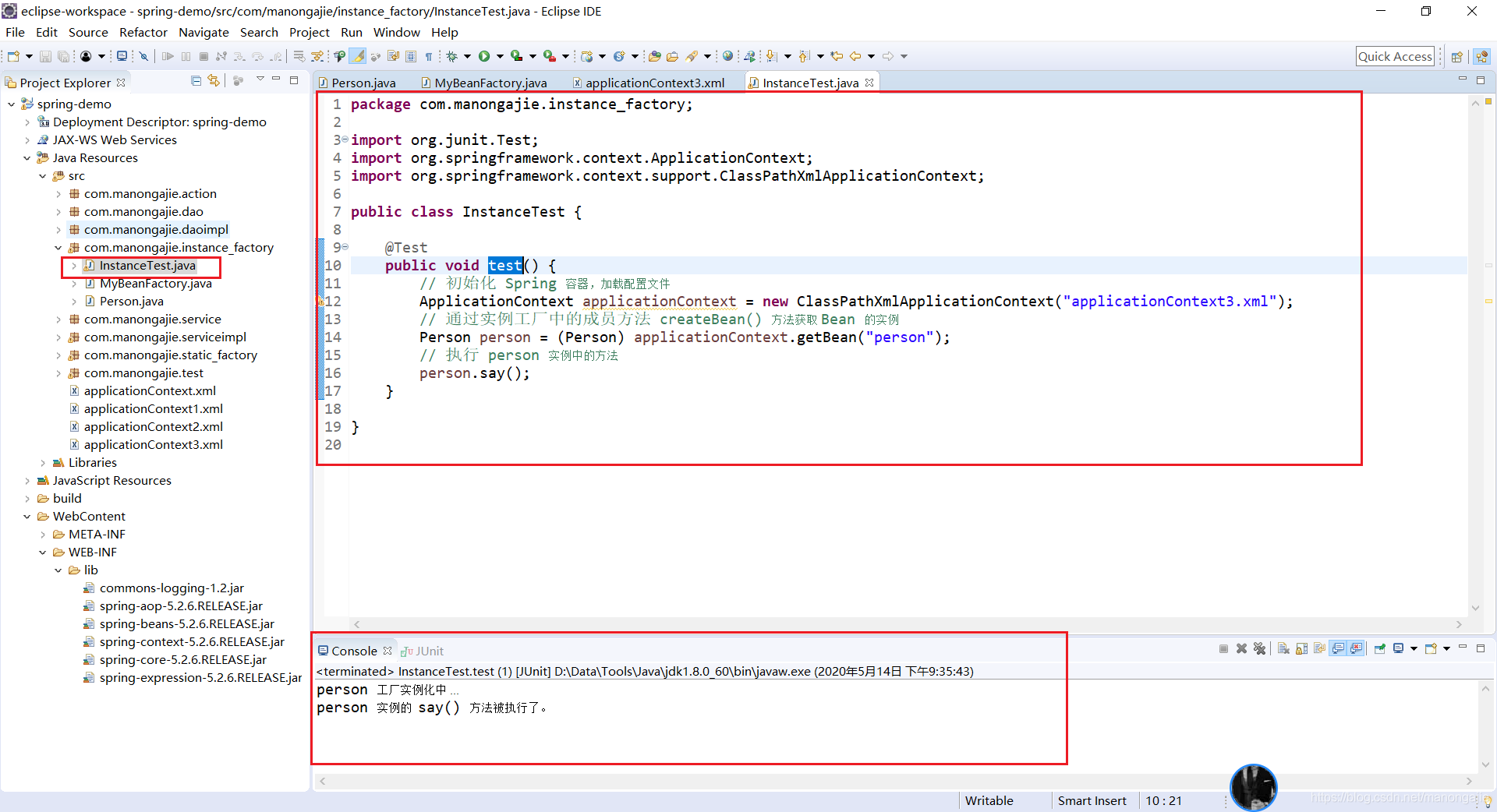Toggle Link with Editor in Project Explorer
This screenshot has width=1497, height=812.
pyautogui.click(x=214, y=80)
